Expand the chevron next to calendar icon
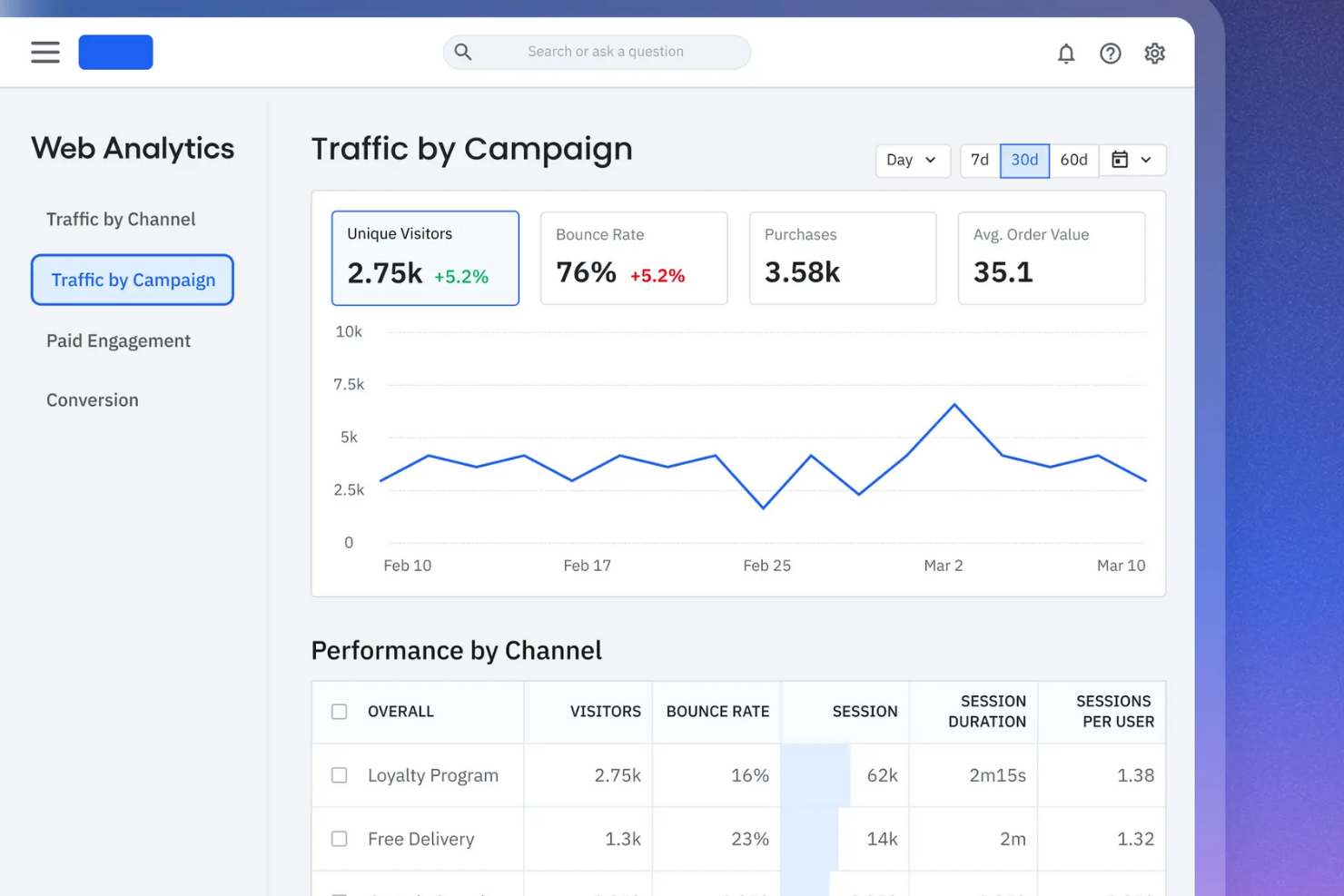This screenshot has width=1344, height=896. (1146, 161)
